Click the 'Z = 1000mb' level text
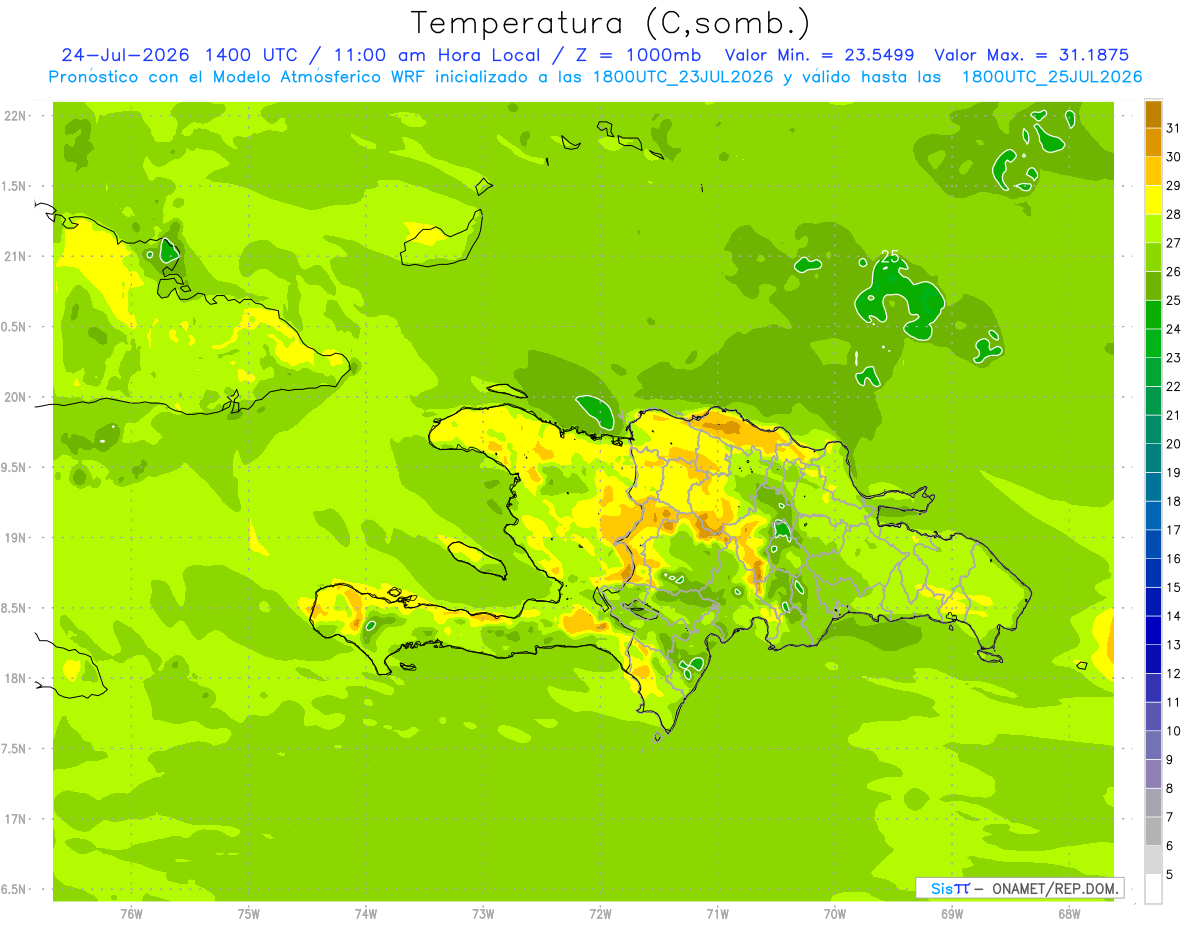The width and height of the screenshot is (1200, 927). point(637,55)
